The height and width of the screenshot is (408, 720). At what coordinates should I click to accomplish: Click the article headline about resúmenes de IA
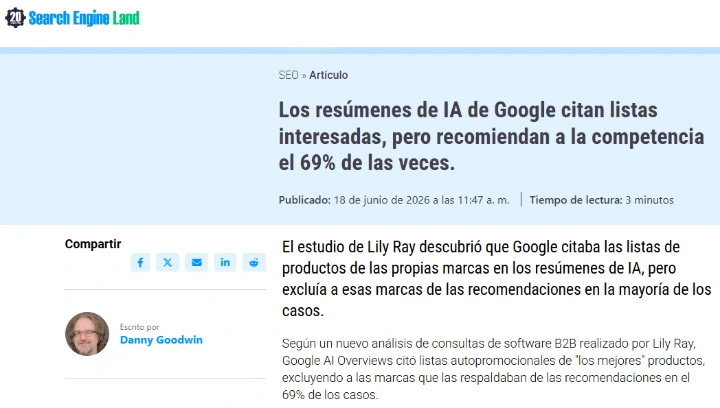coord(491,136)
